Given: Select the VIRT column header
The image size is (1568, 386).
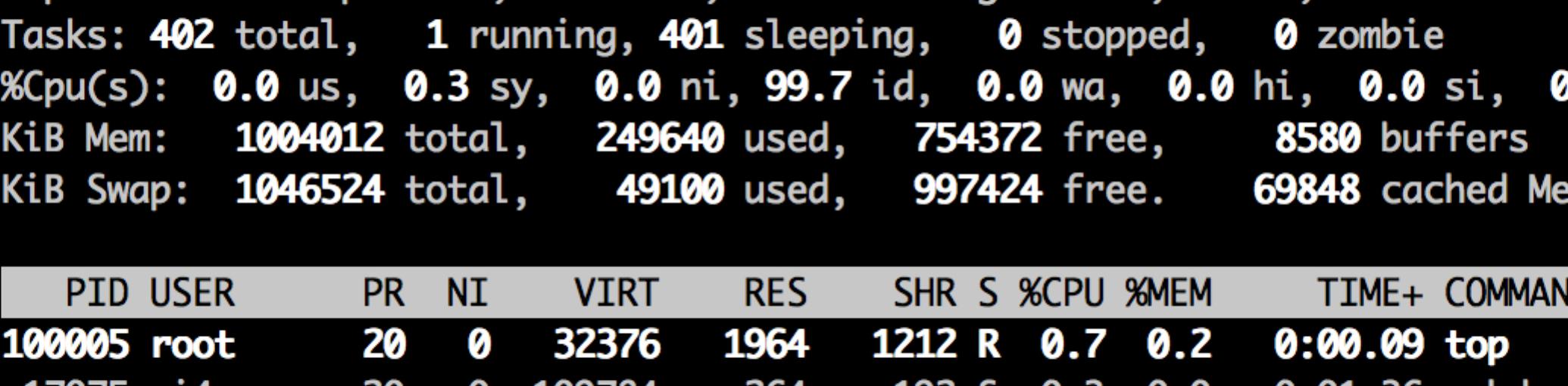Looking at the screenshot, I should pyautogui.click(x=616, y=293).
